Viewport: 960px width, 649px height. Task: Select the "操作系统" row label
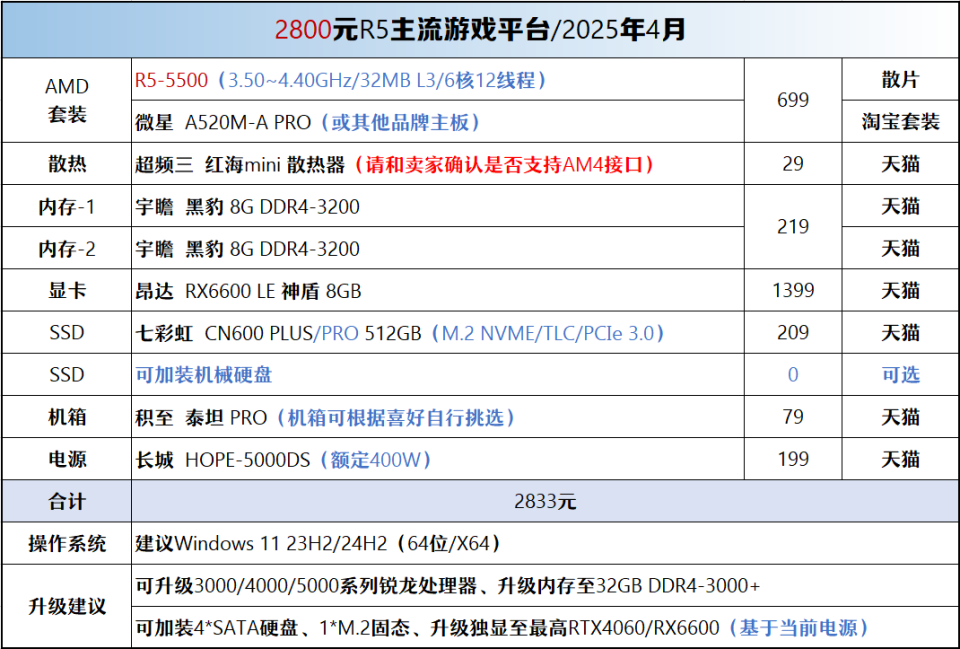67,544
